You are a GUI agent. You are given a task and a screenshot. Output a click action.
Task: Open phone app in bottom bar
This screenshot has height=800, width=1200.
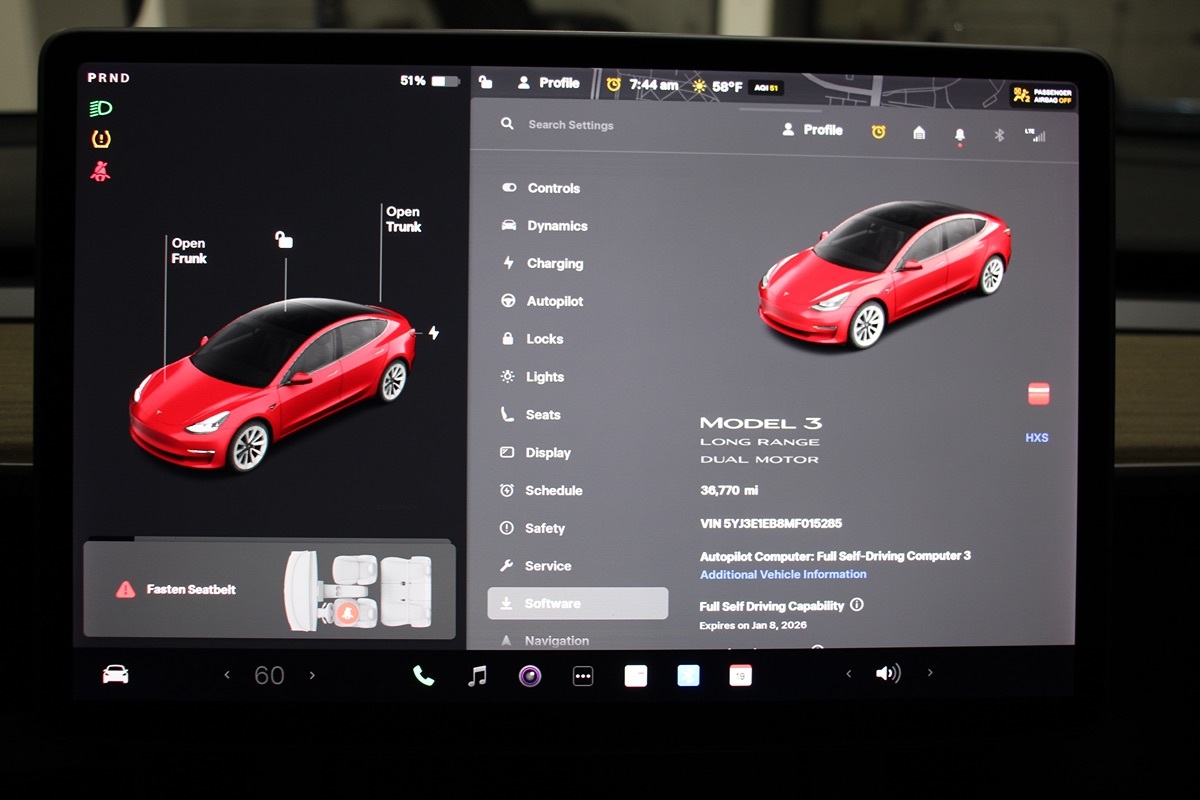[x=423, y=676]
